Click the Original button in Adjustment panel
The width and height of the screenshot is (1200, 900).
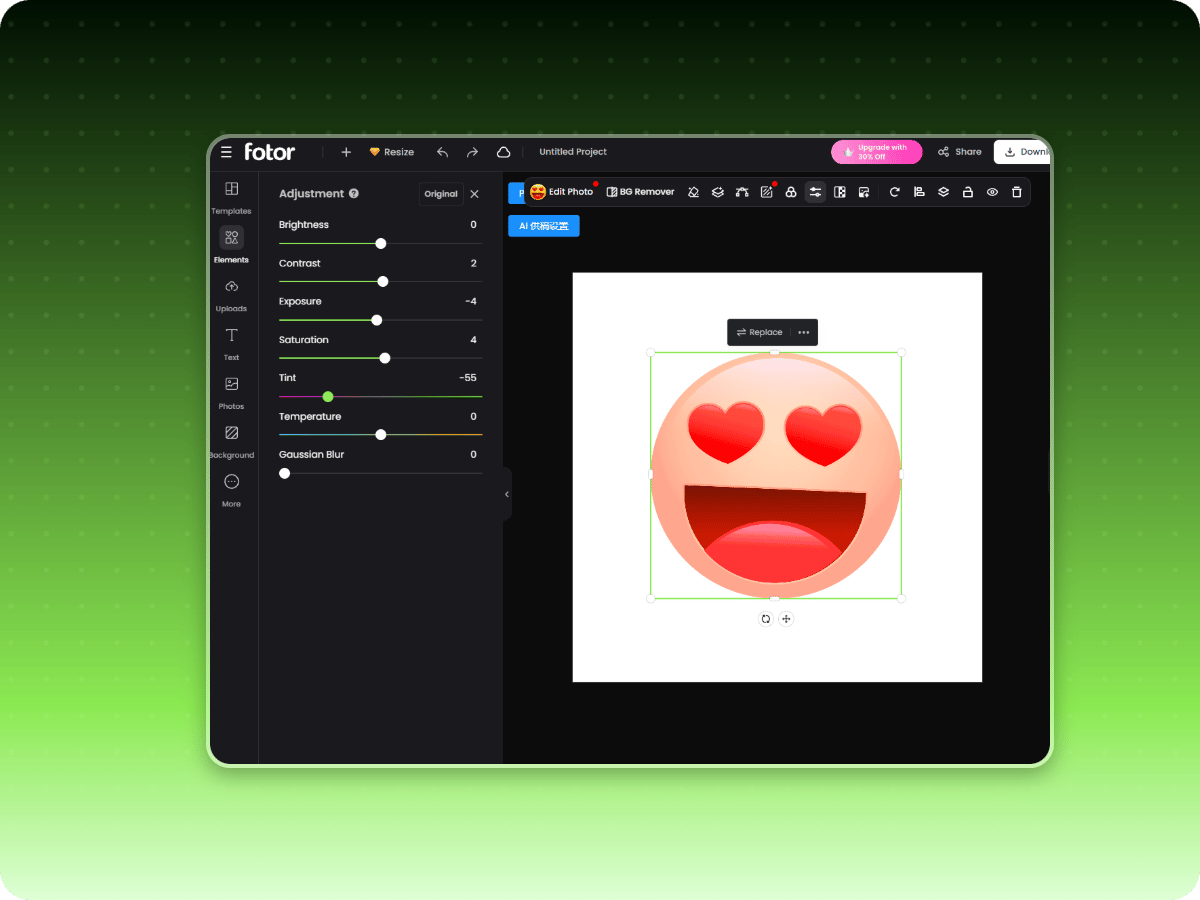tap(441, 194)
